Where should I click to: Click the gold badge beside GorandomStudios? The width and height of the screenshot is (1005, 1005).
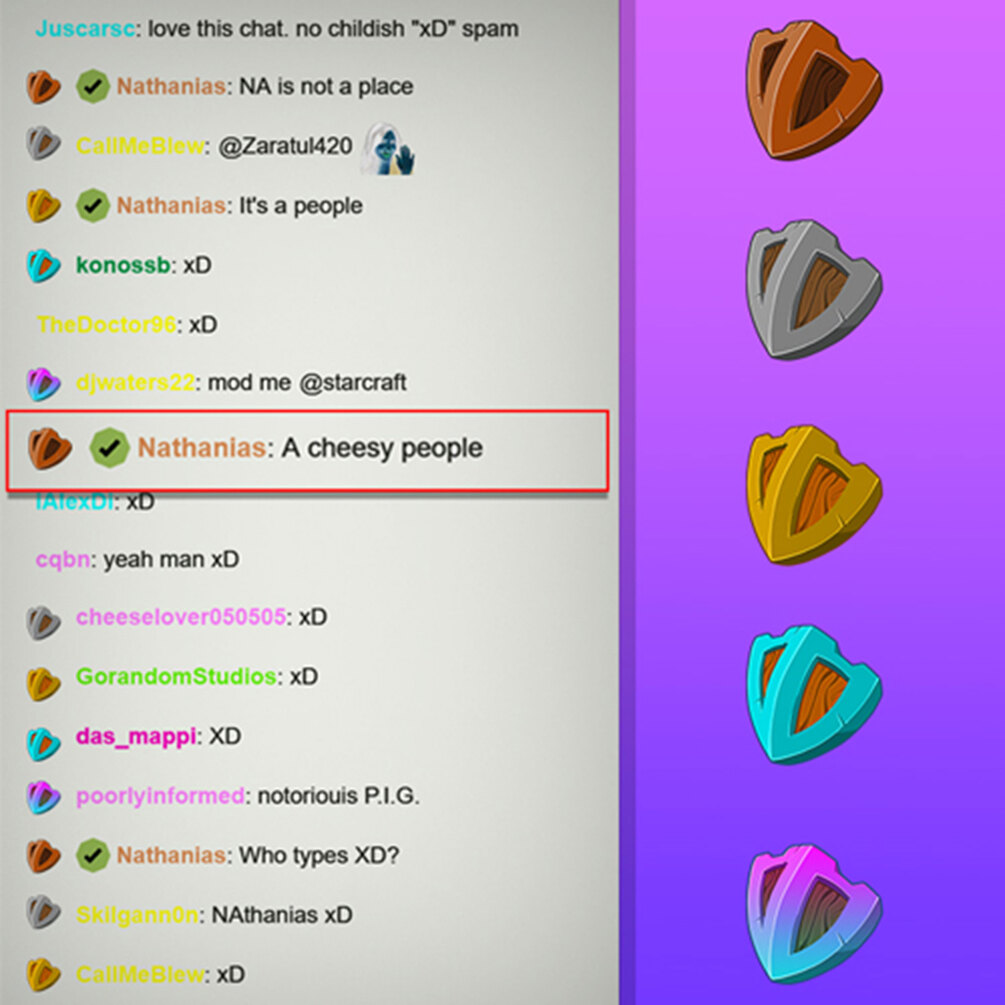[x=43, y=683]
